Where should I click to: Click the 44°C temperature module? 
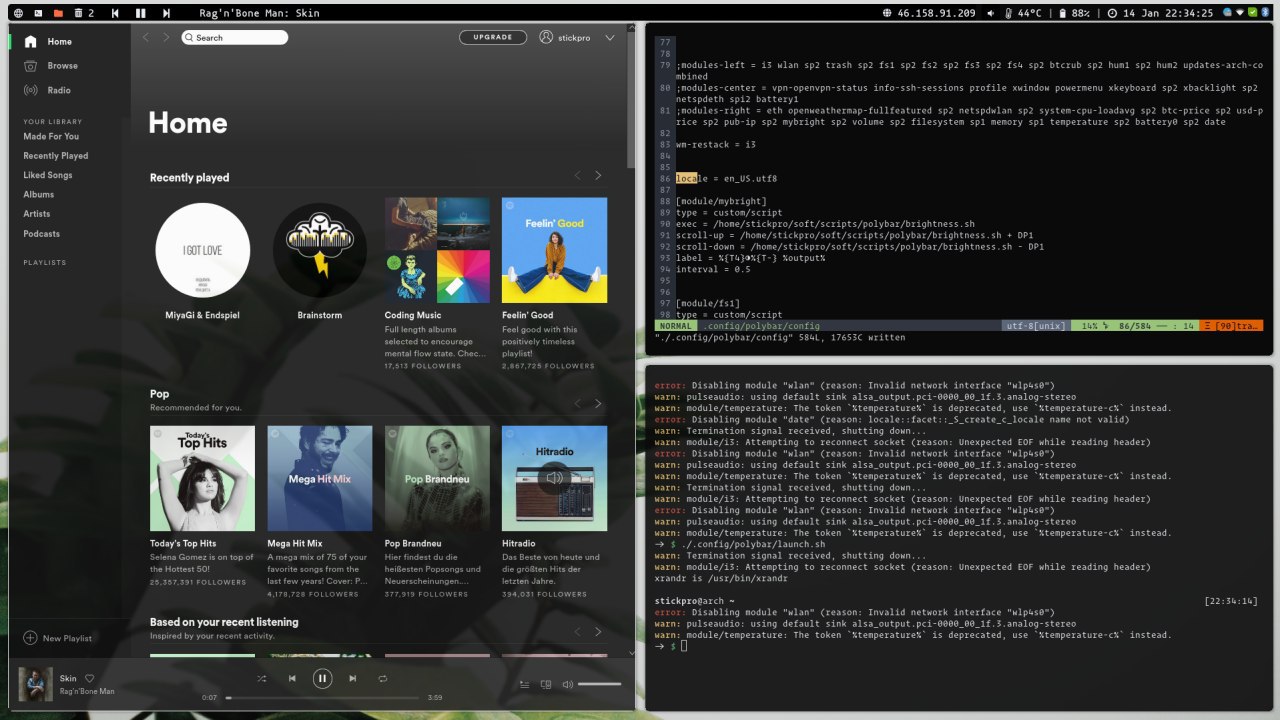[1024, 13]
